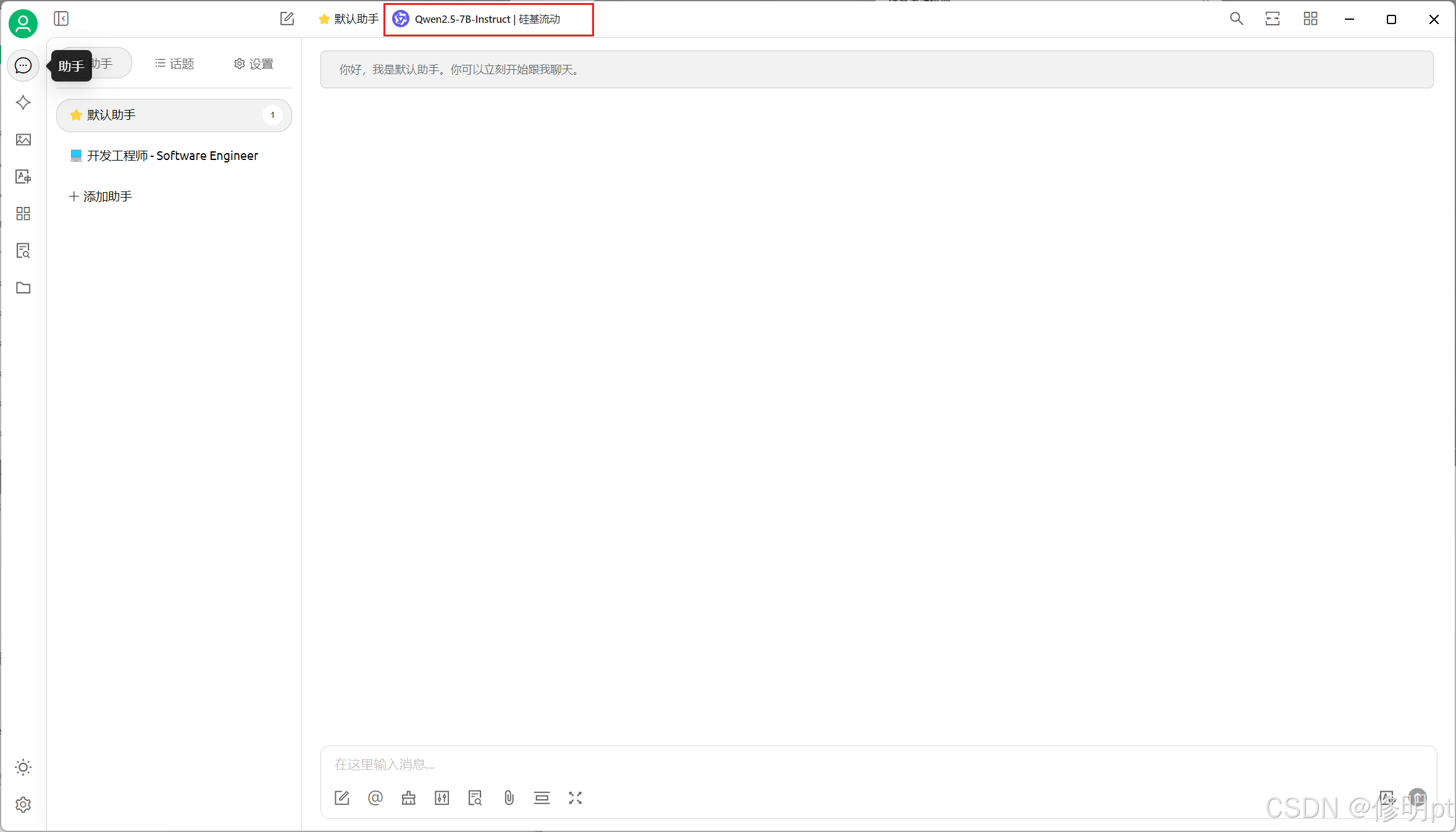This screenshot has width=1456, height=832.
Task: Toggle light/dark theme sun icon
Action: point(23,767)
